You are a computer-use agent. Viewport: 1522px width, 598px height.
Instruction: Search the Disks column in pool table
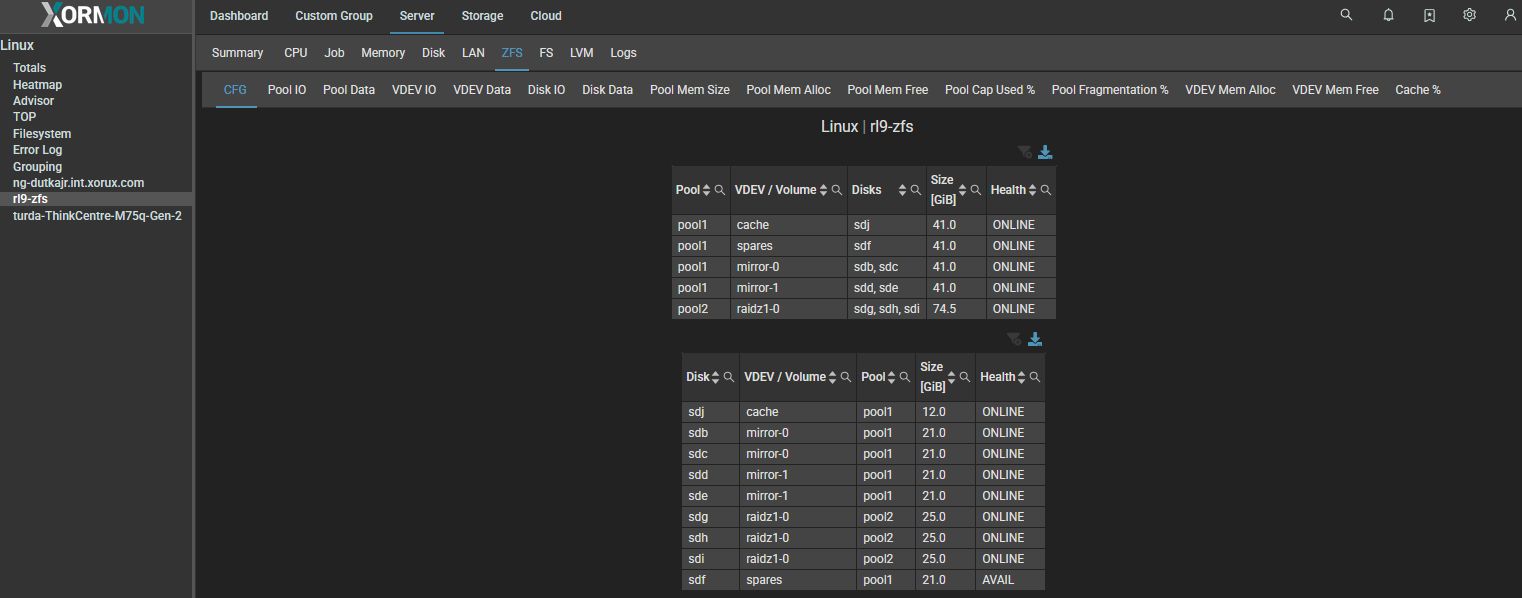(916, 190)
